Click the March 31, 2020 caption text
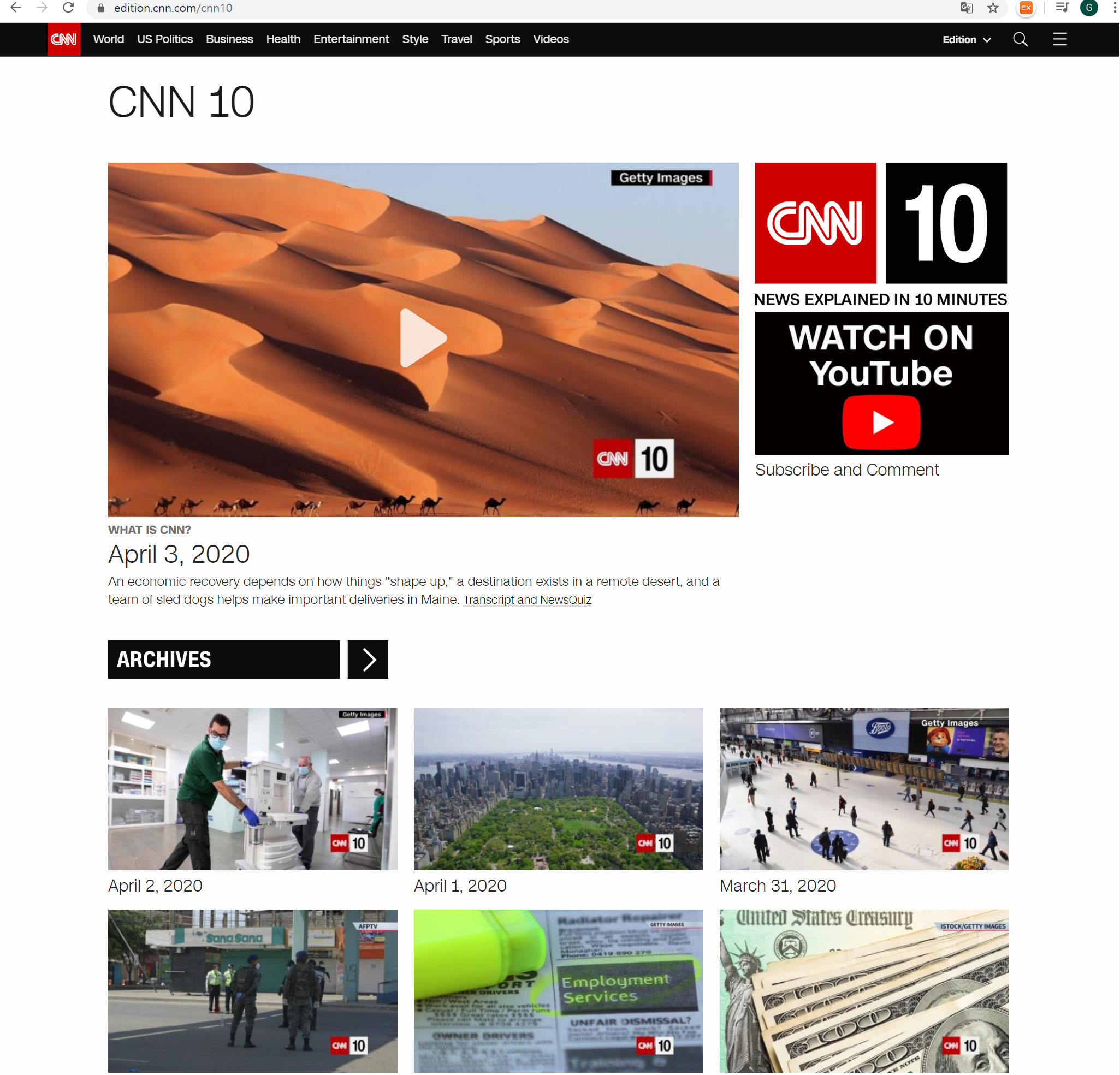Image resolution: width=1120 pixels, height=1075 pixels. point(778,886)
